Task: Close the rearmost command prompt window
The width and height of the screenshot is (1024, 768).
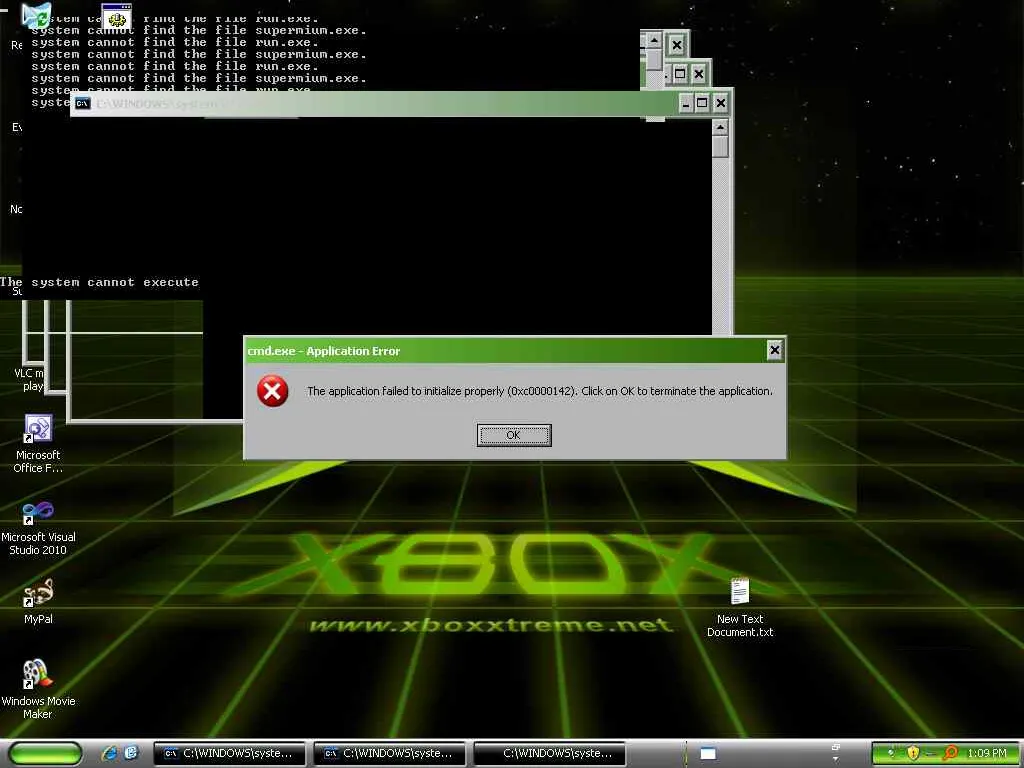Action: 677,45
